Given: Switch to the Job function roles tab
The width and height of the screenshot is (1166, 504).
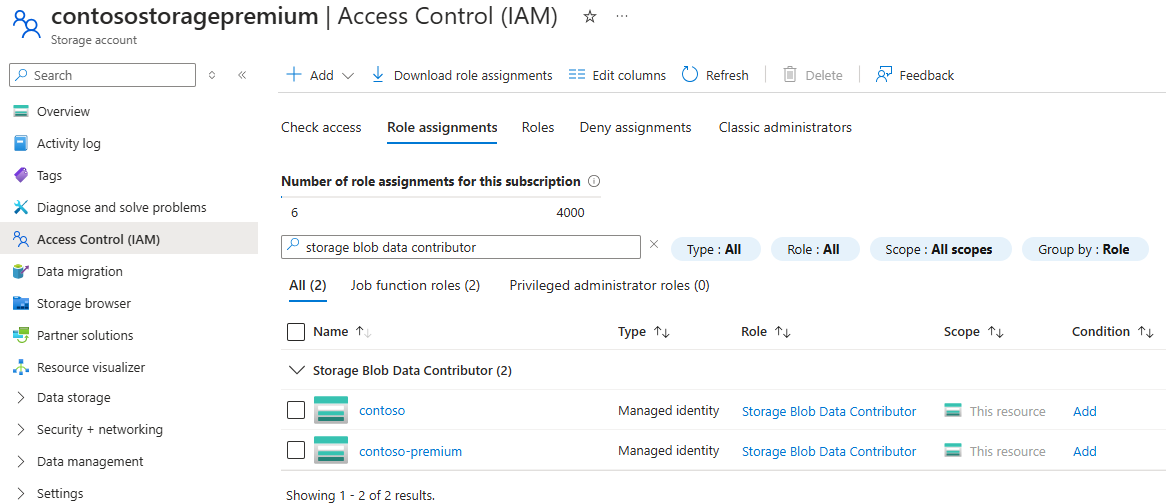Looking at the screenshot, I should pyautogui.click(x=415, y=286).
